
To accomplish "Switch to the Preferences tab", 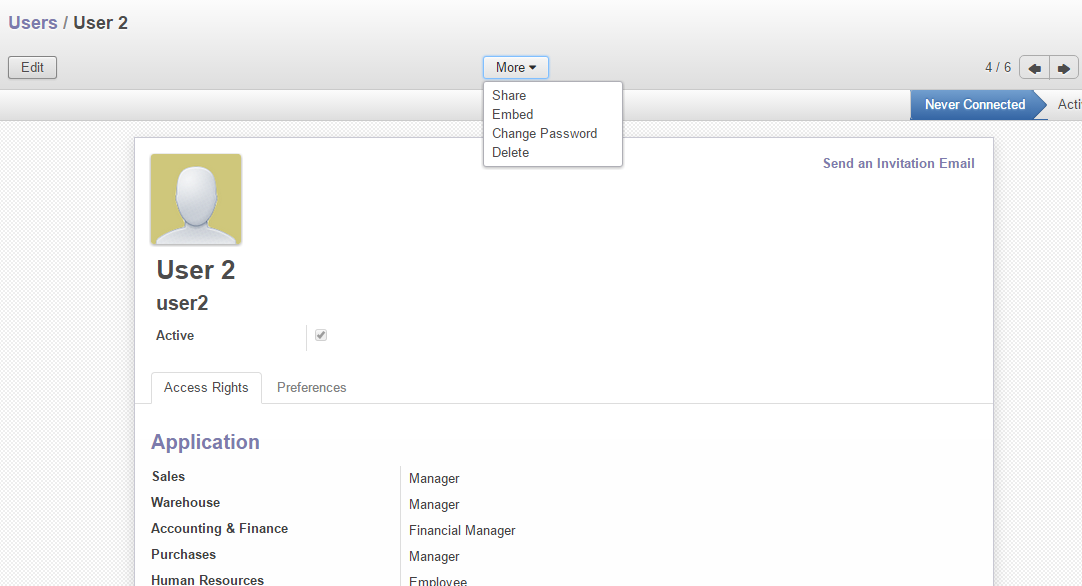I will (x=311, y=387).
